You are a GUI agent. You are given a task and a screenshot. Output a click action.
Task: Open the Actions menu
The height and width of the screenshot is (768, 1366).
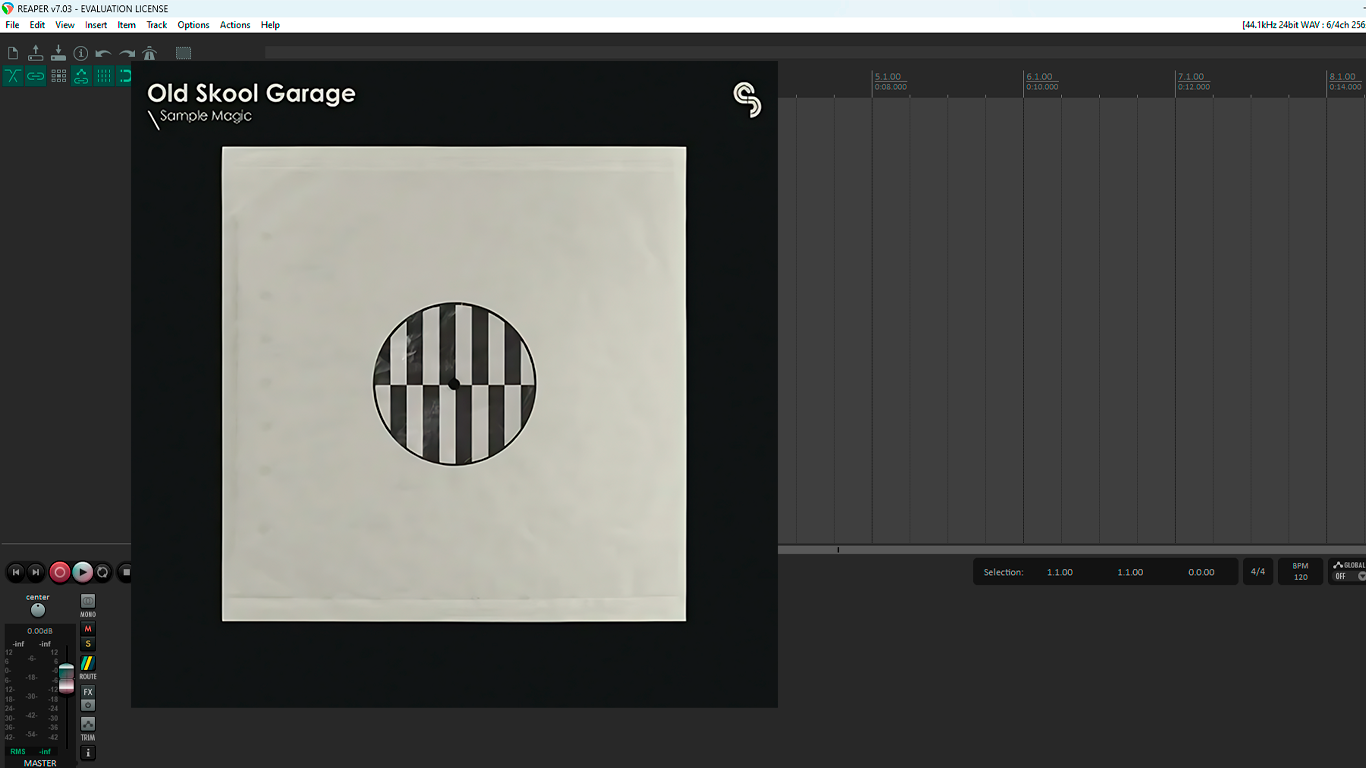[235, 25]
